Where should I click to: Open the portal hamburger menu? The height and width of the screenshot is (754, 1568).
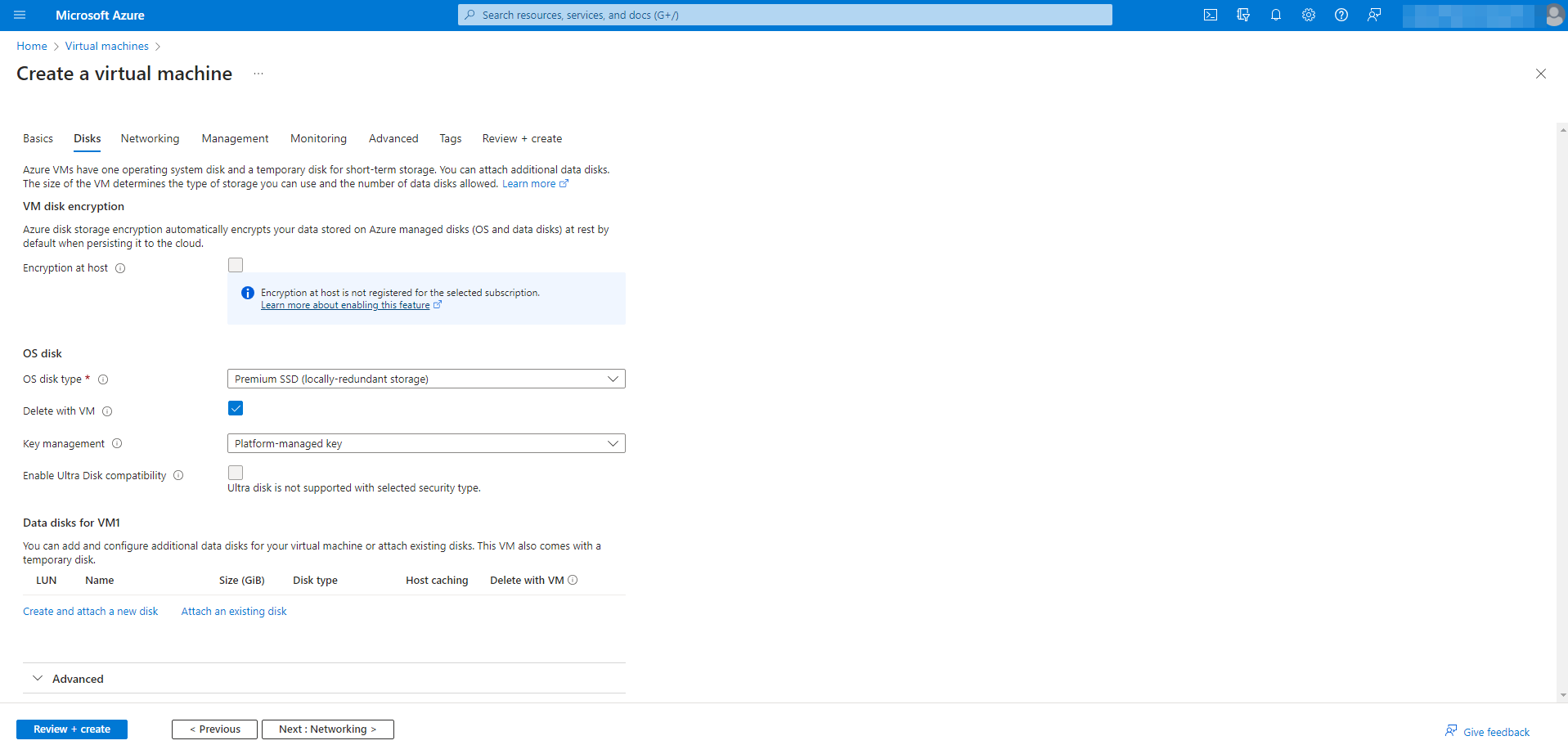pos(20,15)
